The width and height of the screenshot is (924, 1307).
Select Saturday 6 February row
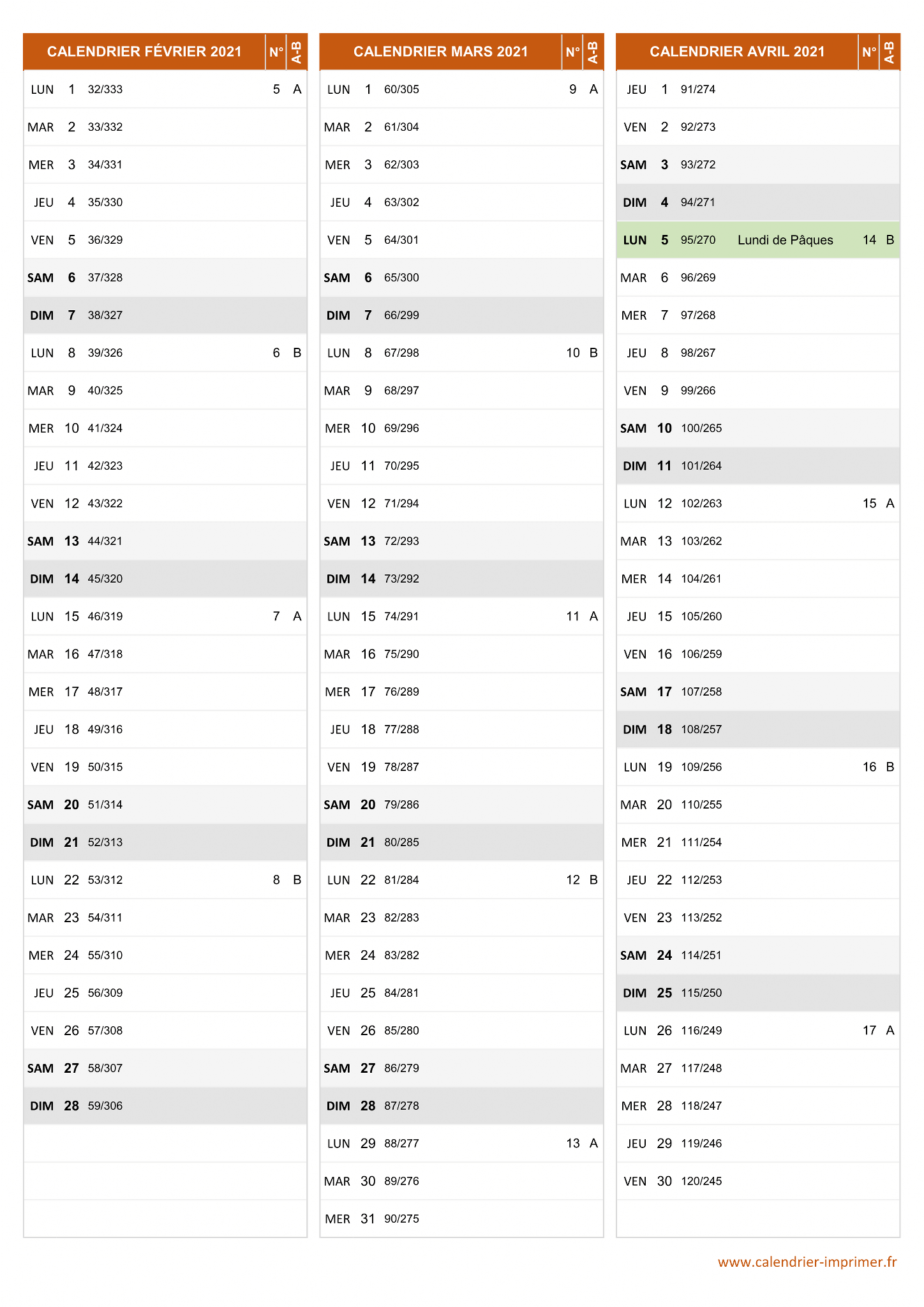(x=165, y=278)
